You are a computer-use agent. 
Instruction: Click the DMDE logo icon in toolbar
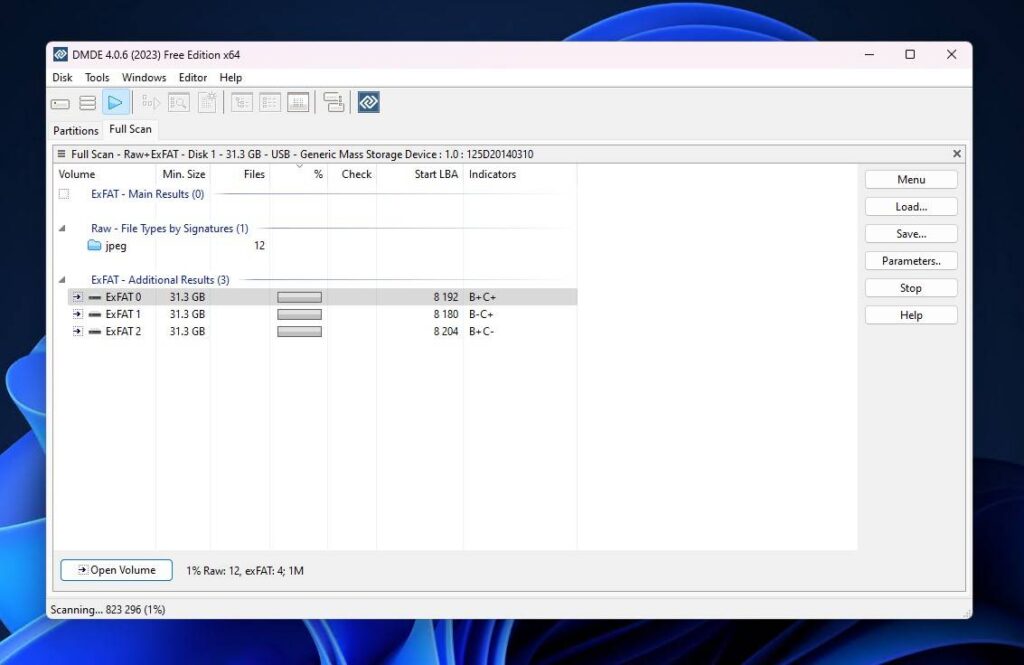tap(368, 102)
